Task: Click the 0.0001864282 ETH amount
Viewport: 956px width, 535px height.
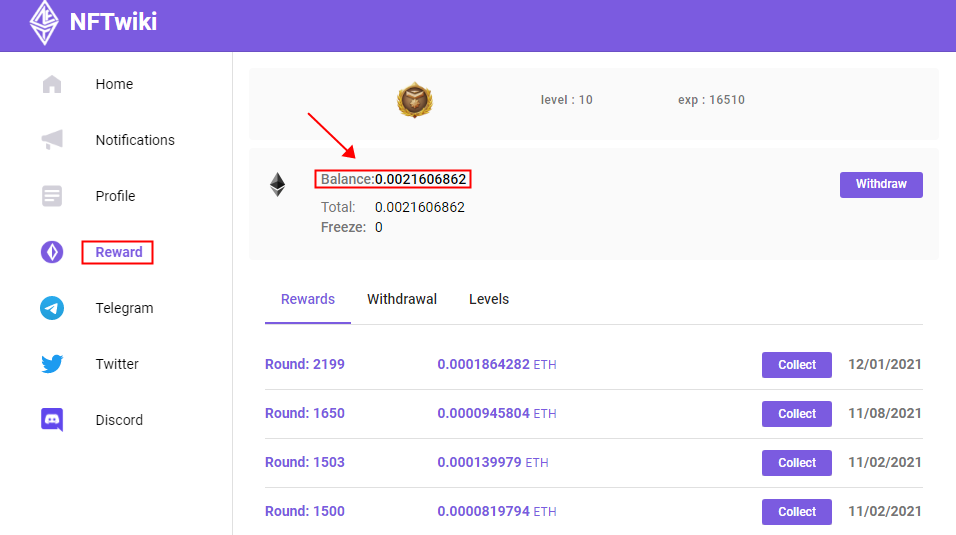Action: (x=496, y=364)
